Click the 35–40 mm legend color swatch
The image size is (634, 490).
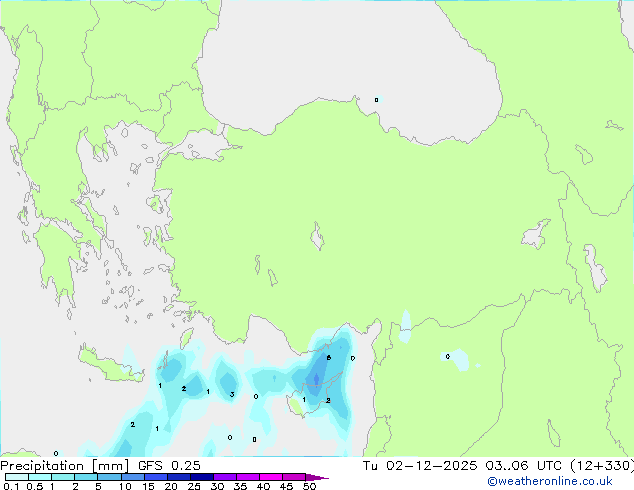point(248,477)
